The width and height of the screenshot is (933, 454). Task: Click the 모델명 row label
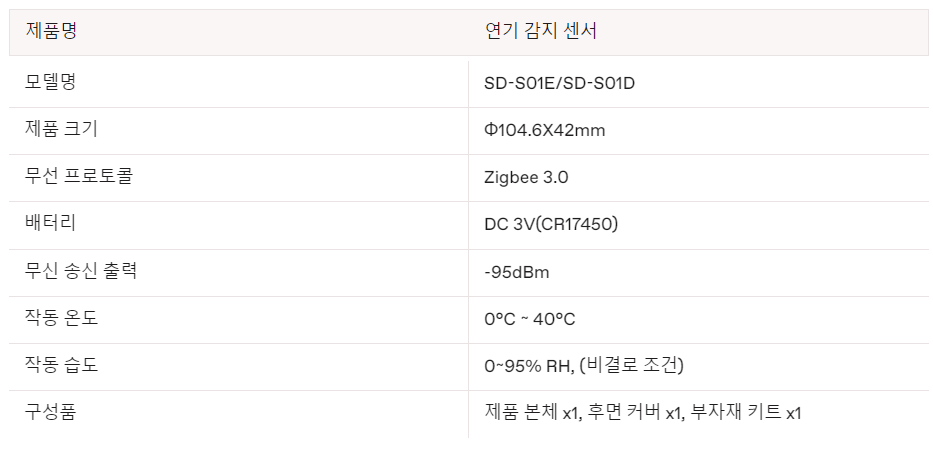pyautogui.click(x=51, y=82)
